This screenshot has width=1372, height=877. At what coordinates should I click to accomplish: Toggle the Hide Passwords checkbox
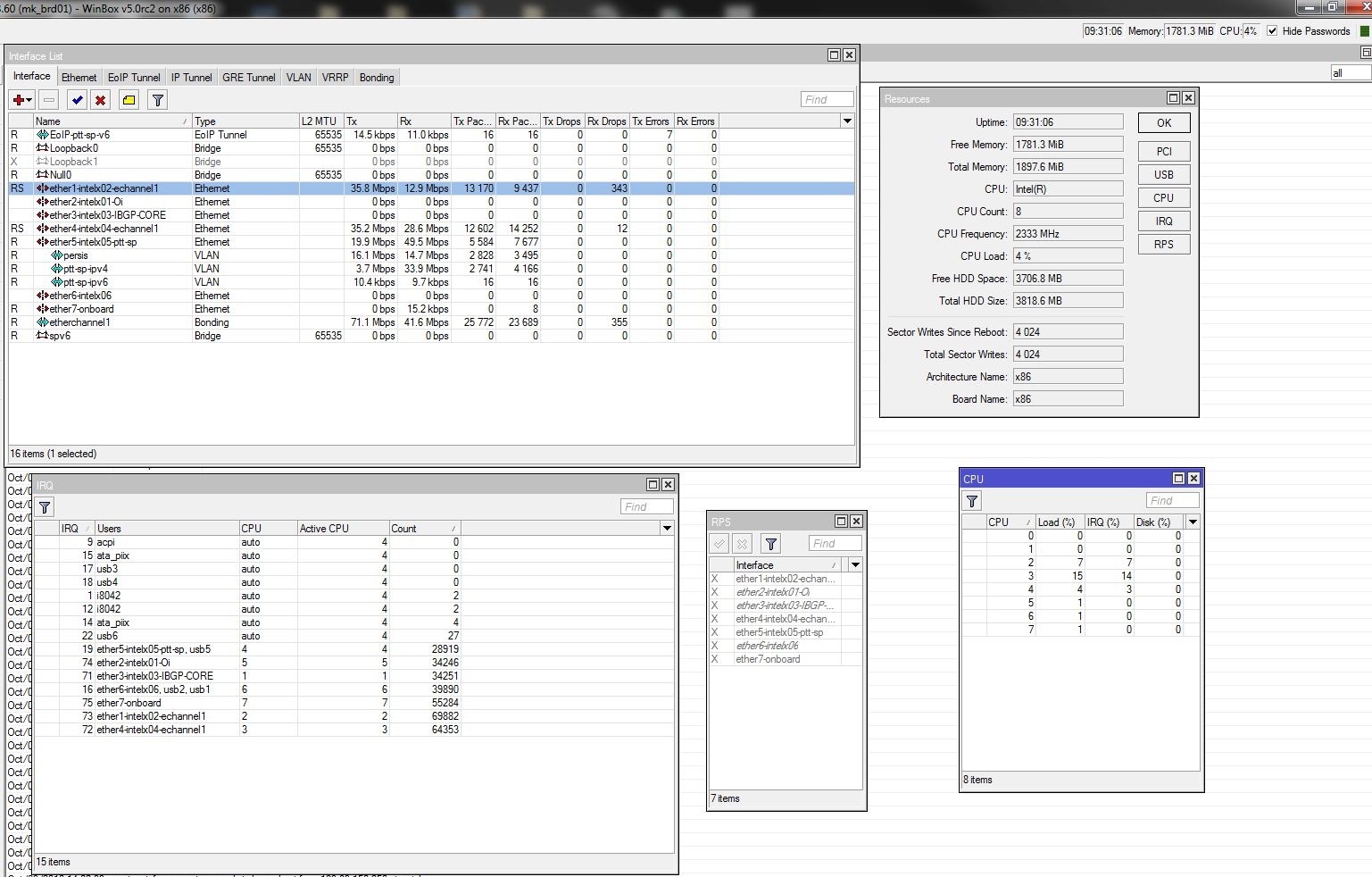(x=1272, y=30)
